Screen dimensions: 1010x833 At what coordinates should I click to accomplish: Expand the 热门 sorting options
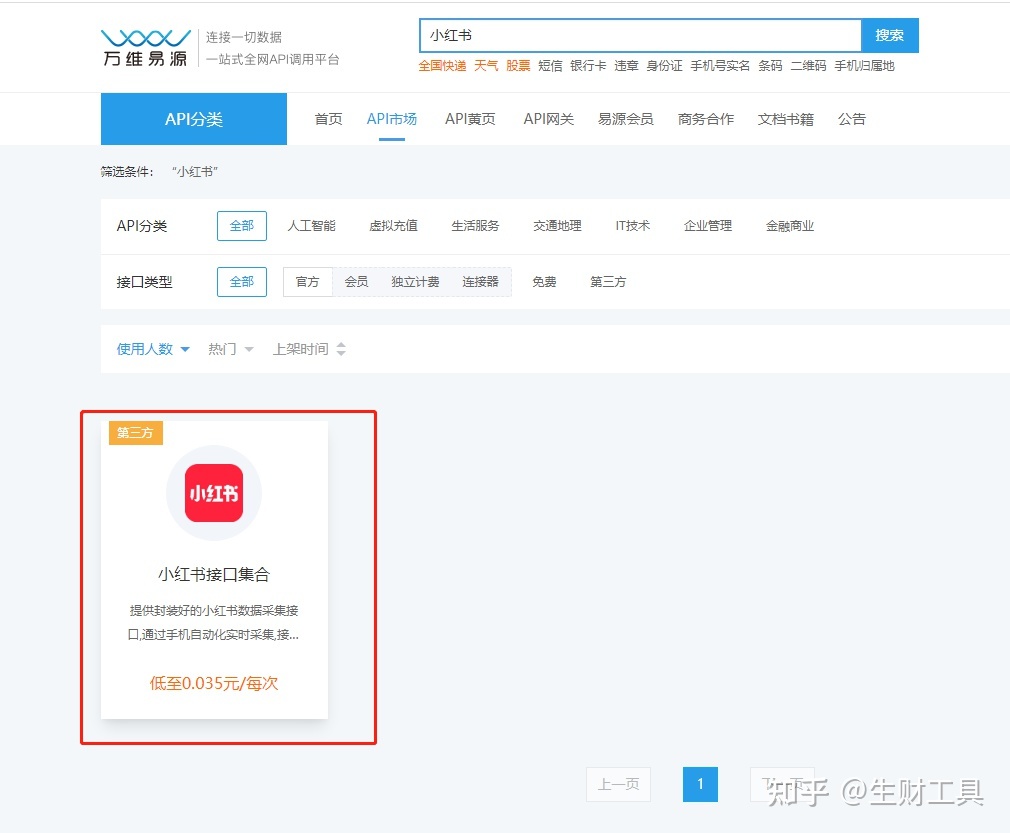point(230,348)
